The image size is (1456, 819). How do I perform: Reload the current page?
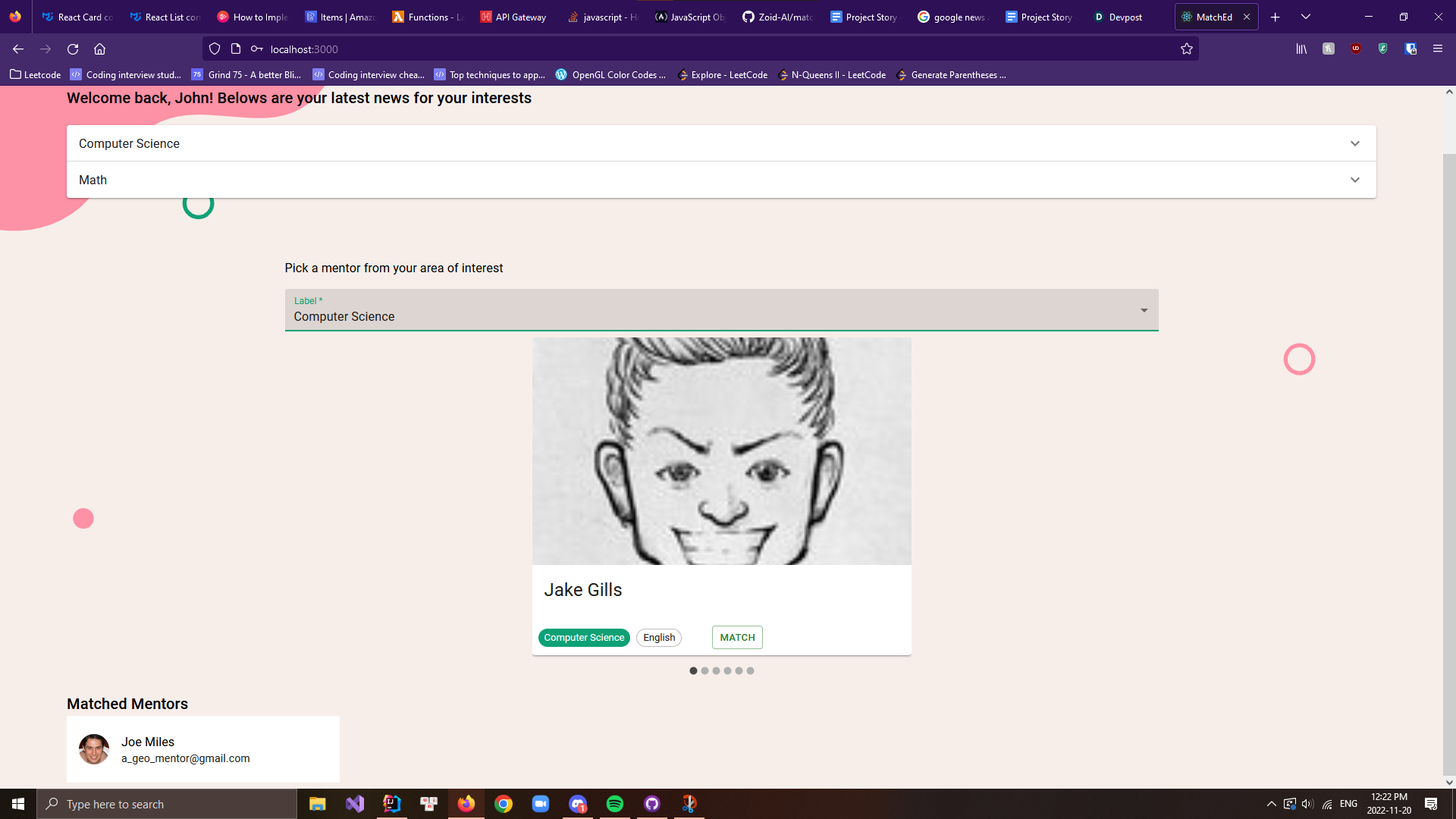[x=73, y=49]
